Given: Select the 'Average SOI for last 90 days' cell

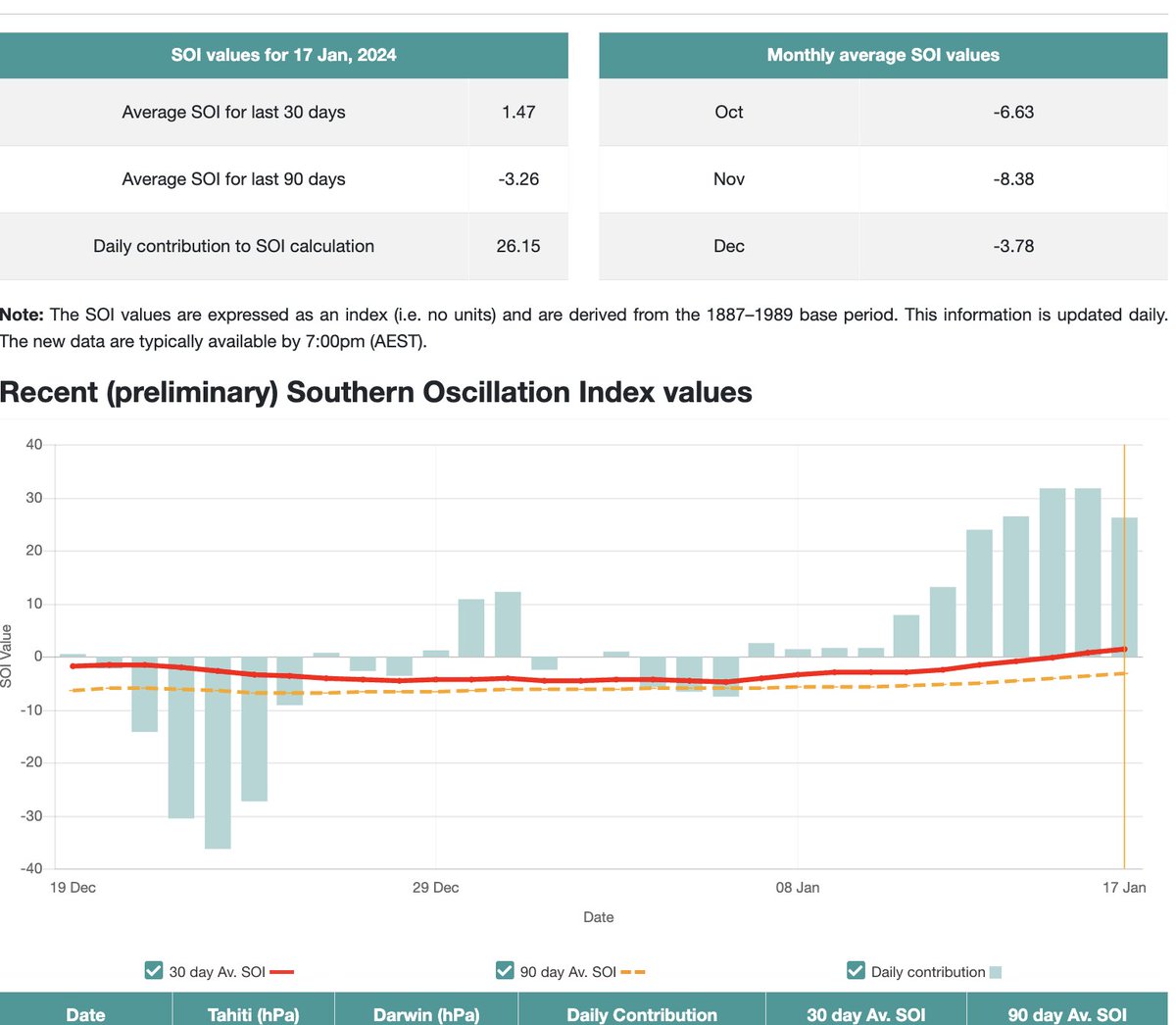Looking at the screenshot, I should tap(234, 179).
